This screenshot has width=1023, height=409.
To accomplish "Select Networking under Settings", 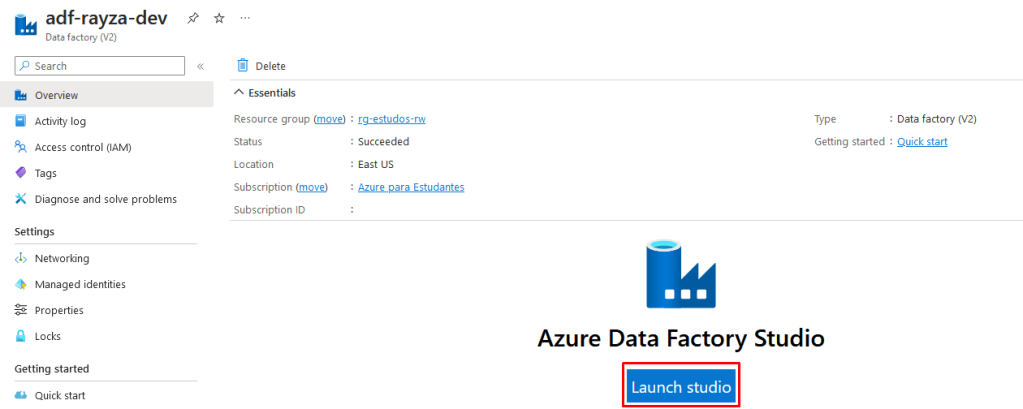I will pyautogui.click(x=62, y=258).
